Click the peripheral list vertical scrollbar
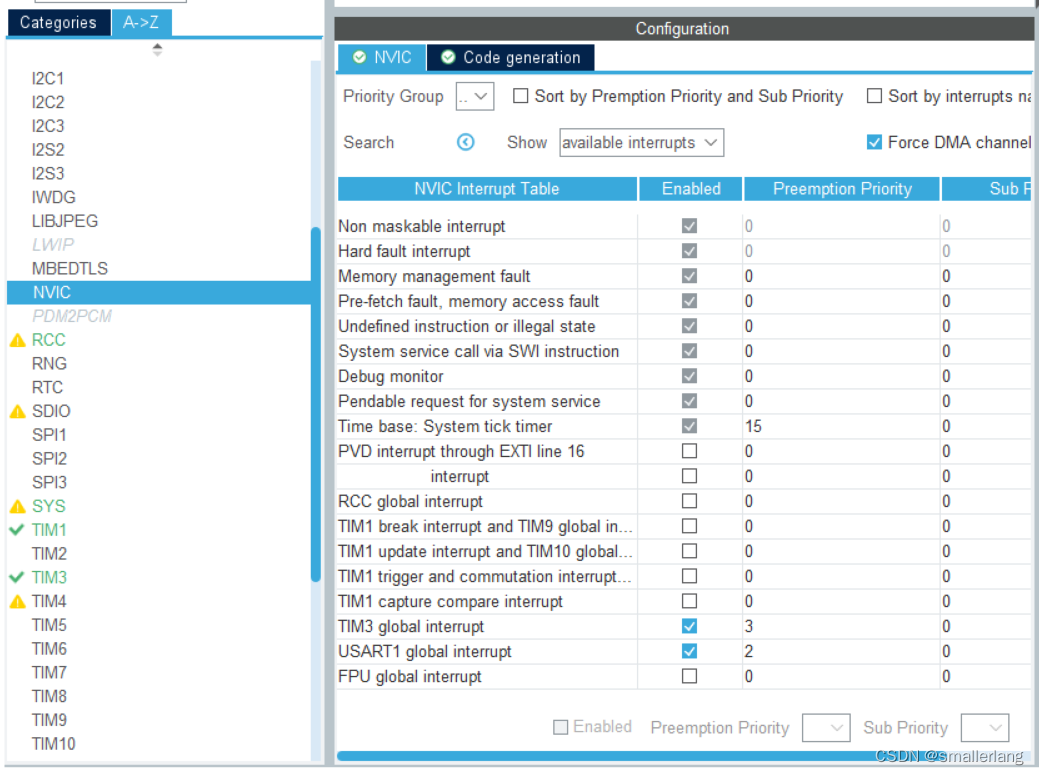The height and width of the screenshot is (775, 1039). 315,405
